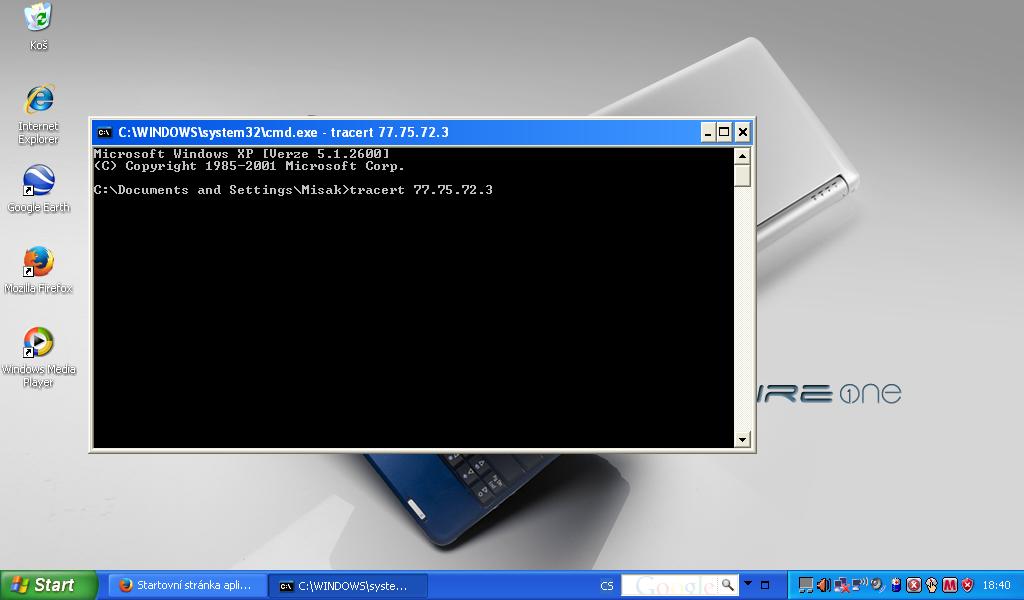Click the CS language indicator
This screenshot has height=600, width=1024.
[607, 585]
